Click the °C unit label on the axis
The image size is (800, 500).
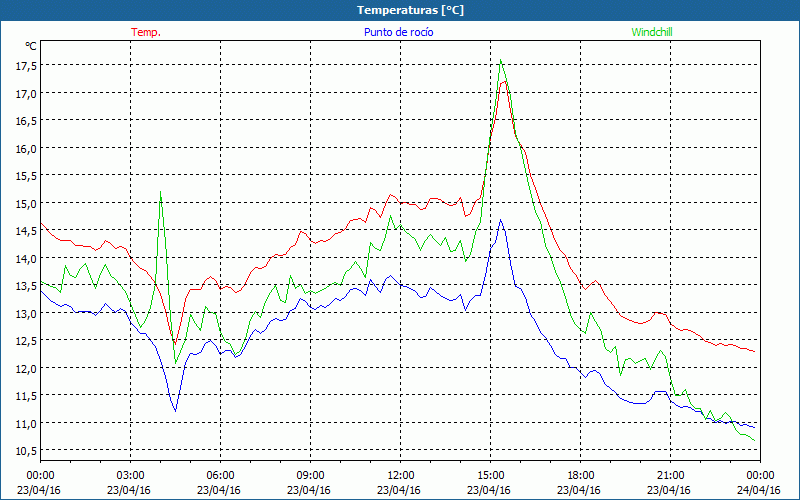(31, 46)
